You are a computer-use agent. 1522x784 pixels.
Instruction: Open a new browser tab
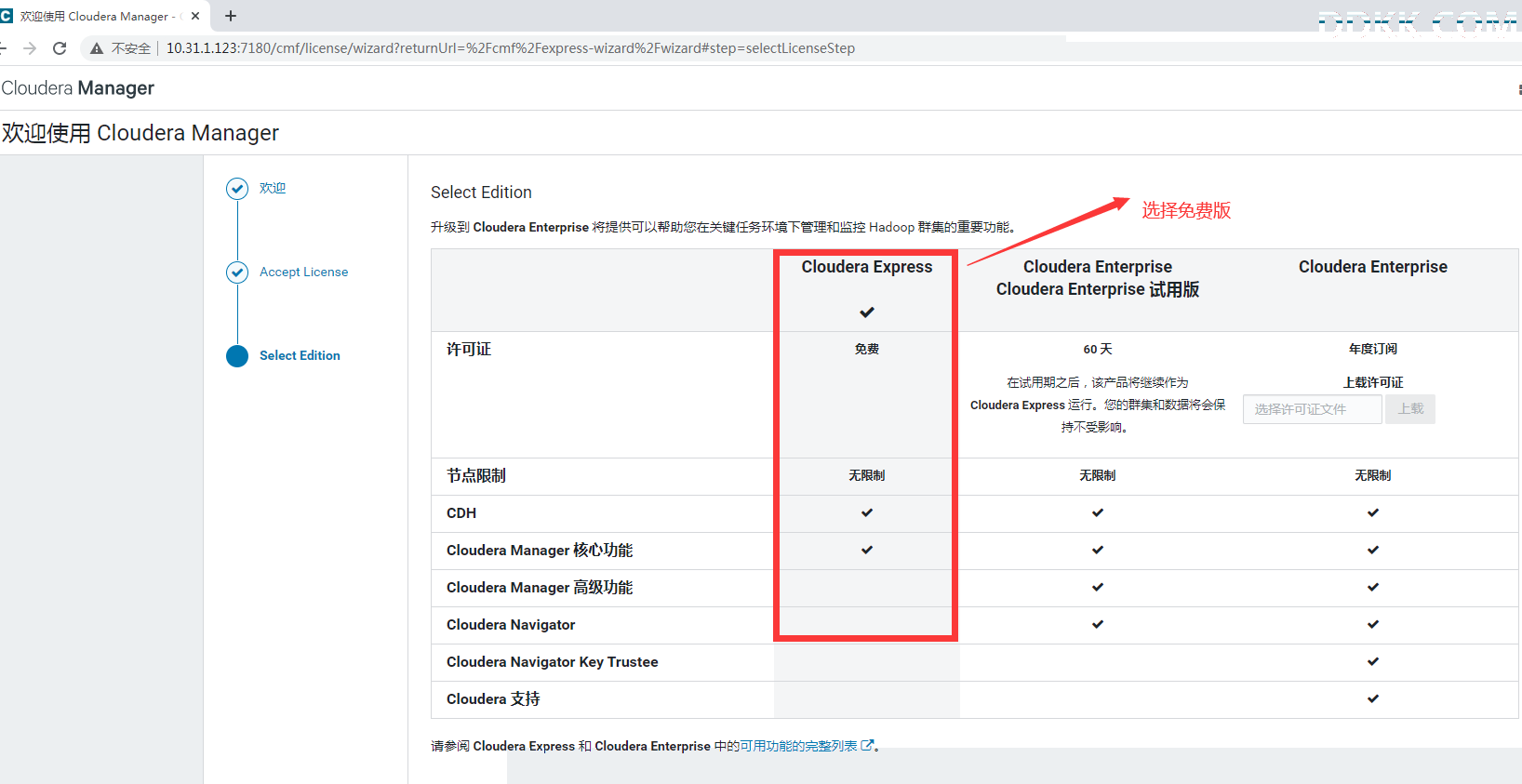pos(231,16)
